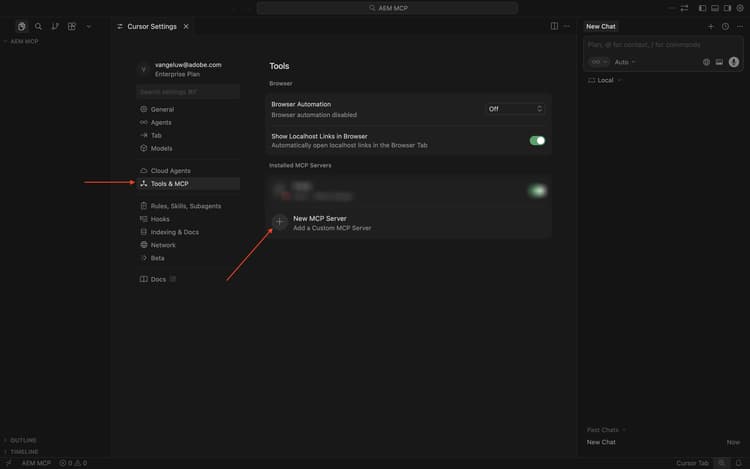Toggle the installed MCP server switch
Image resolution: width=750 pixels, height=469 pixels.
coord(537,191)
